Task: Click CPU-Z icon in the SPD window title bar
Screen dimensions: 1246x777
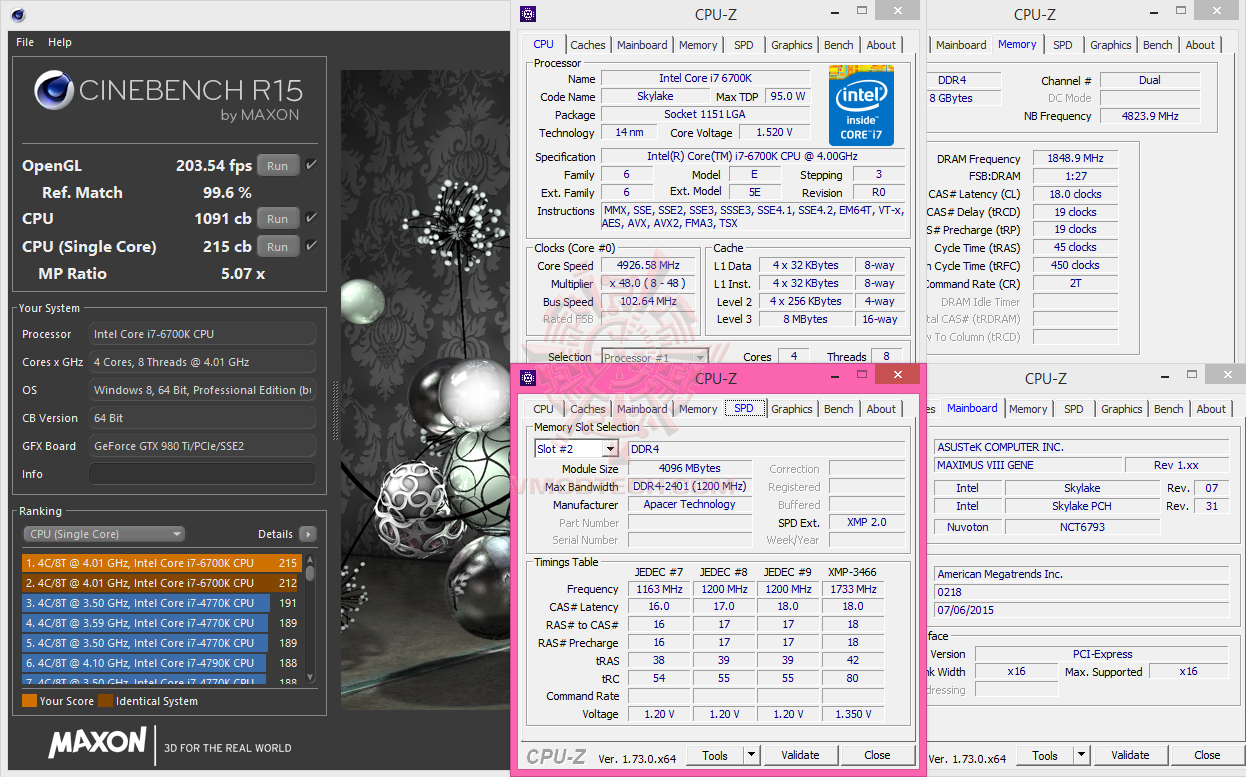Action: pyautogui.click(x=528, y=377)
